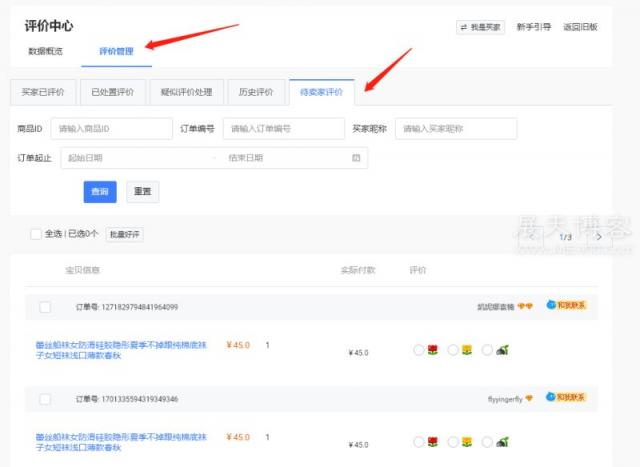This screenshot has height=467, width=640.
Task: Tick checkbox for order 1701335594319349346
Action: point(45,399)
